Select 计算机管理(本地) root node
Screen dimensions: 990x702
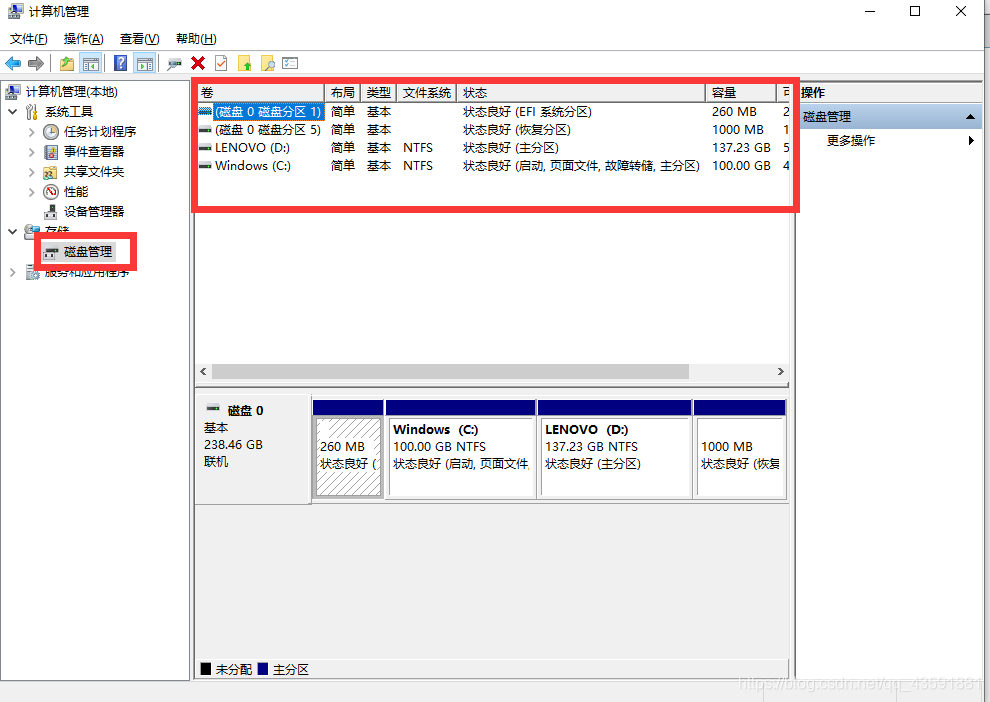[x=71, y=92]
